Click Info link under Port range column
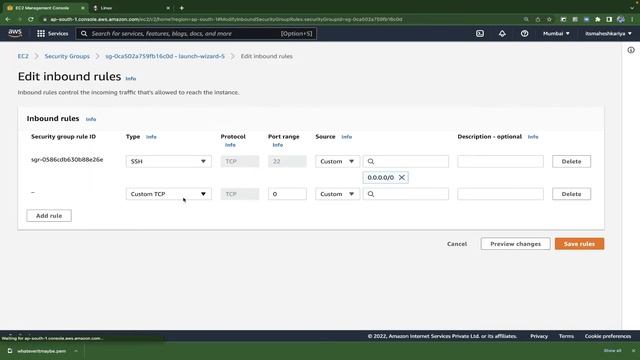 point(278,145)
